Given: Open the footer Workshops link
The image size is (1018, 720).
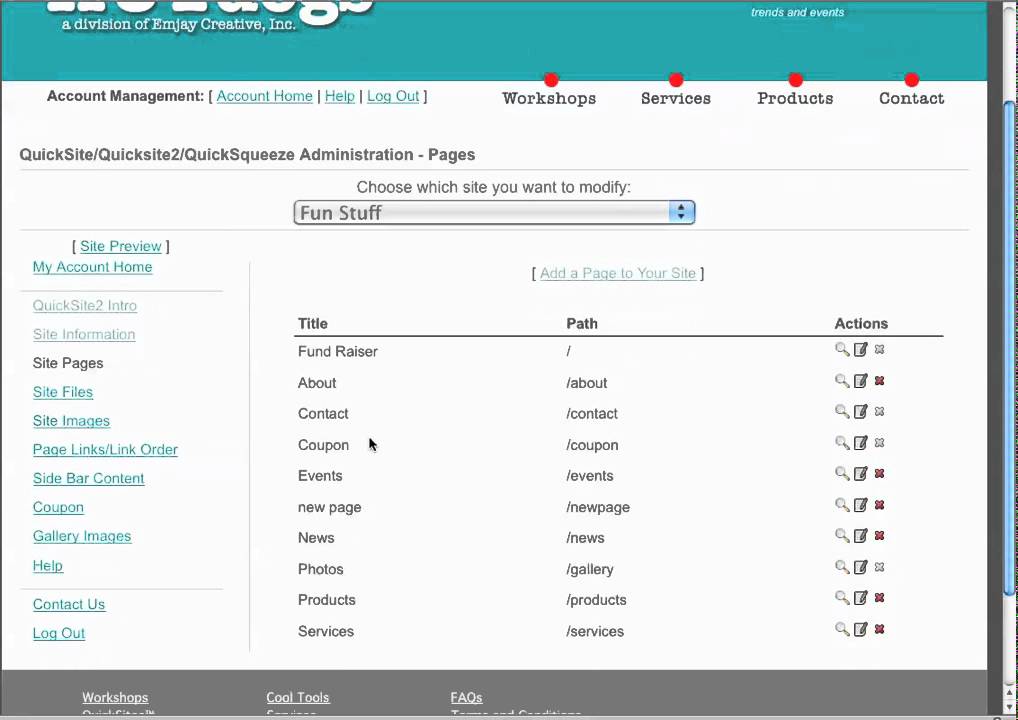Looking at the screenshot, I should click(115, 697).
